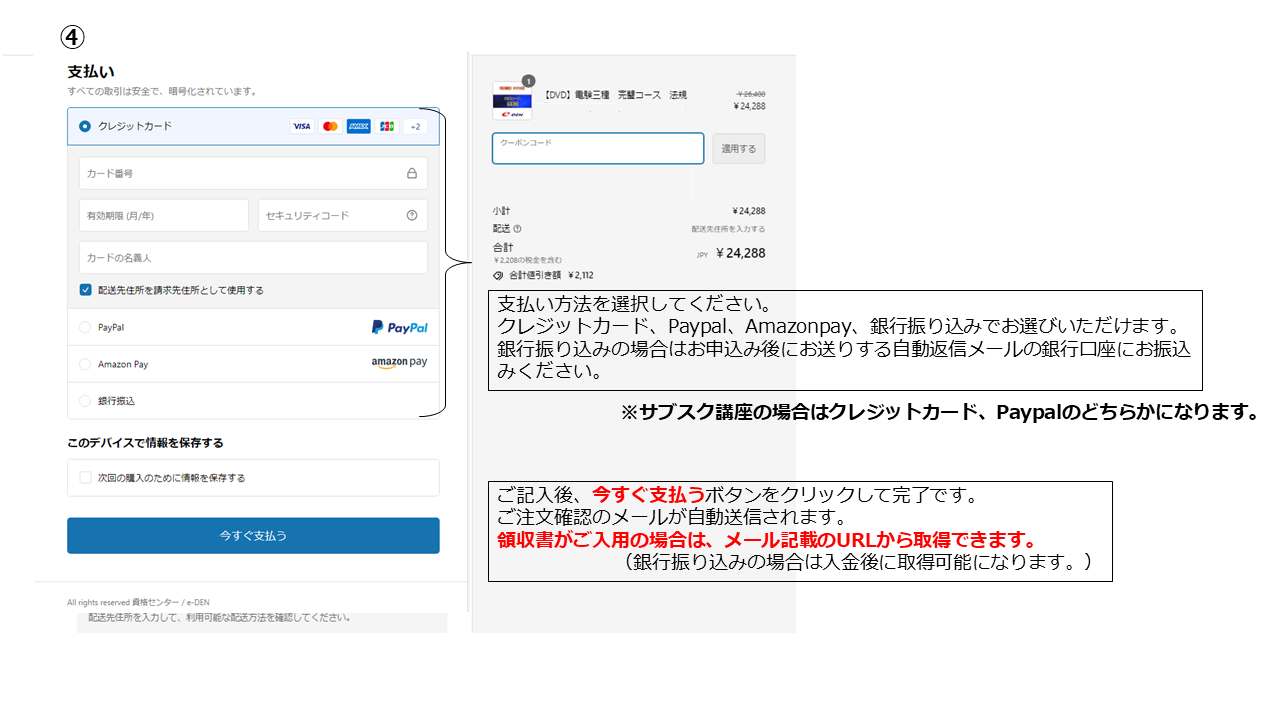
Task: Select the Amazon Pay radio button
Action: [85, 364]
